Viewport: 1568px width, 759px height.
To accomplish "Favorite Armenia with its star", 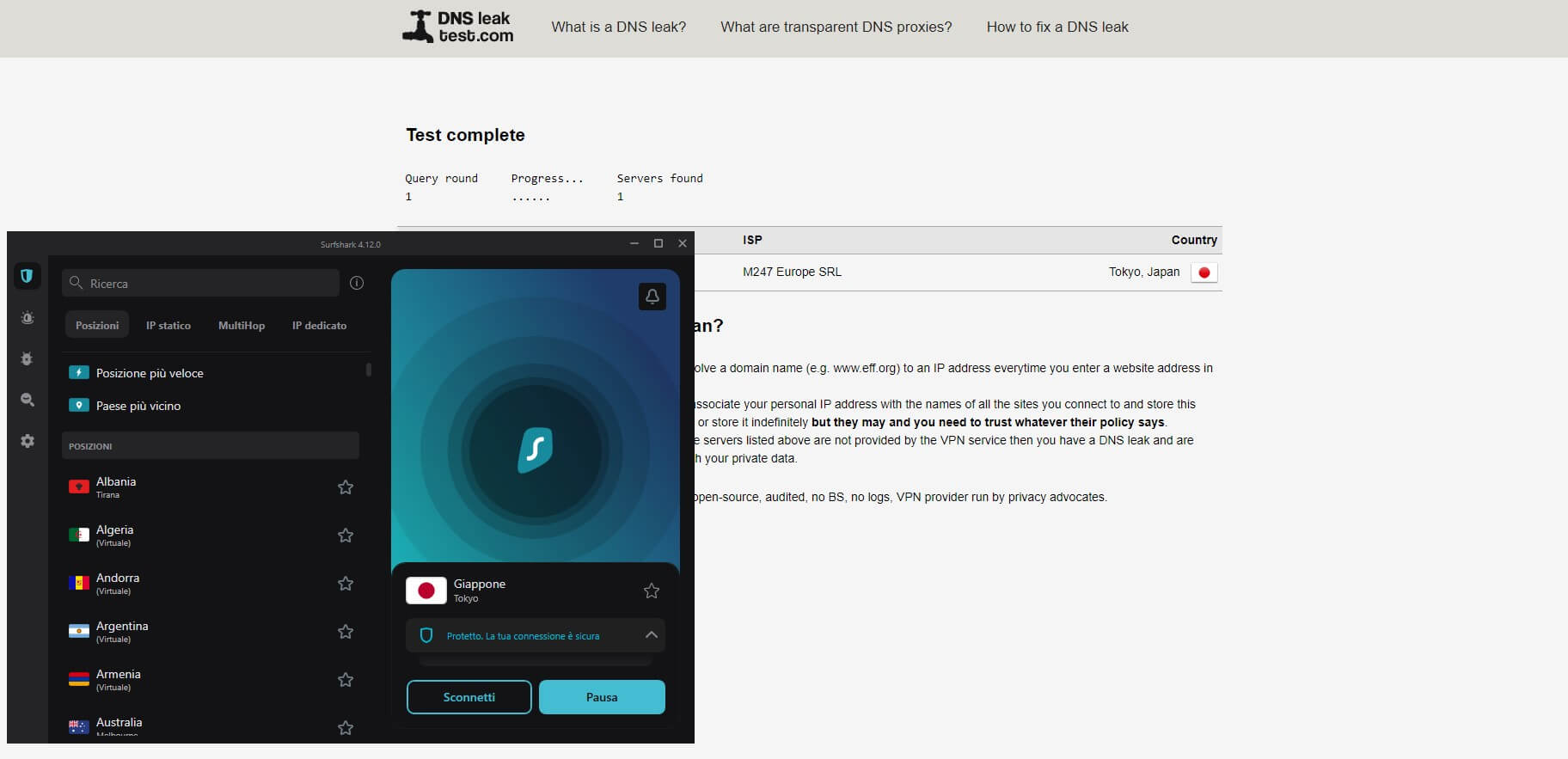I will (346, 680).
